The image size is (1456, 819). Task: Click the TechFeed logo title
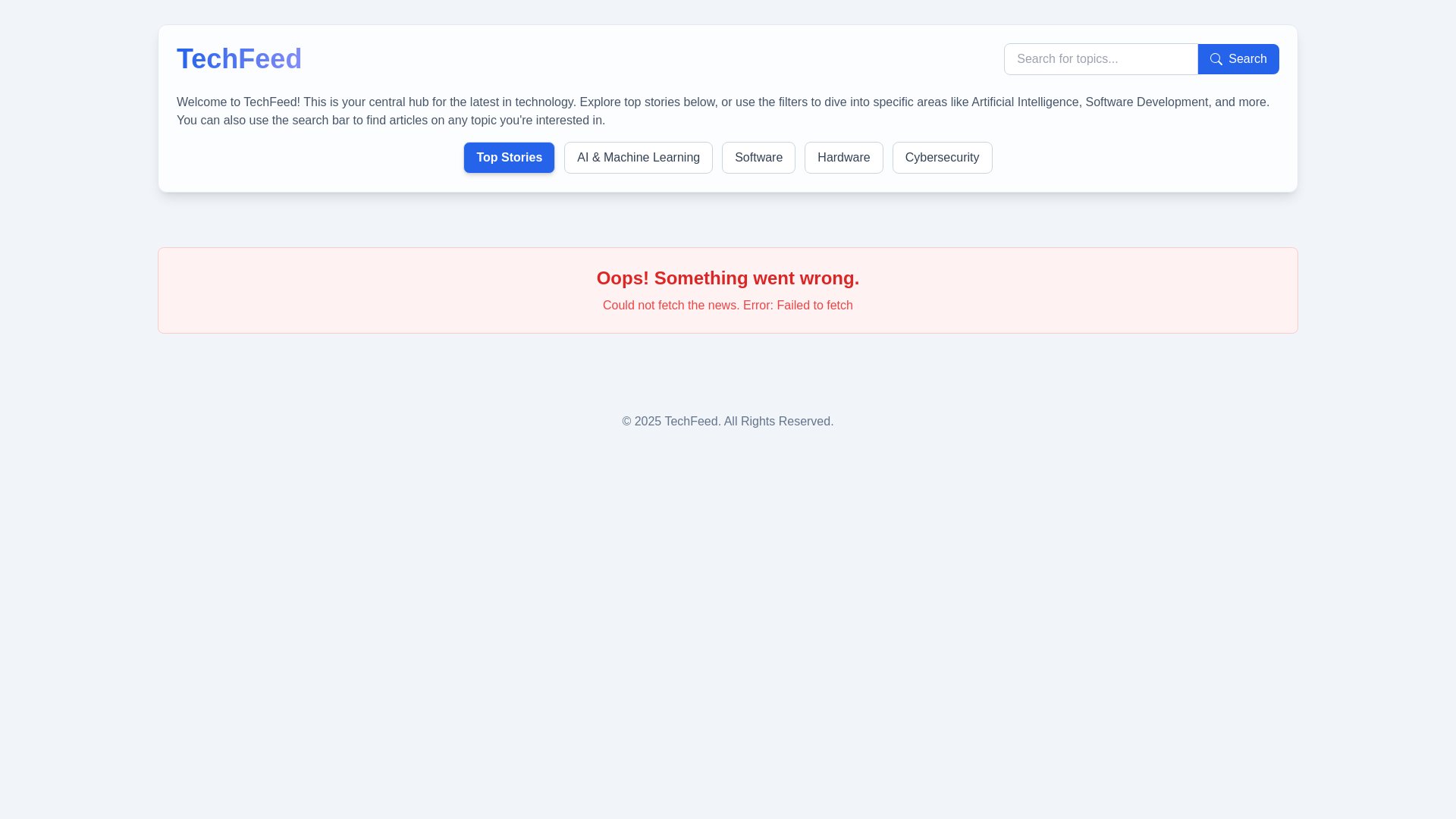click(x=239, y=59)
